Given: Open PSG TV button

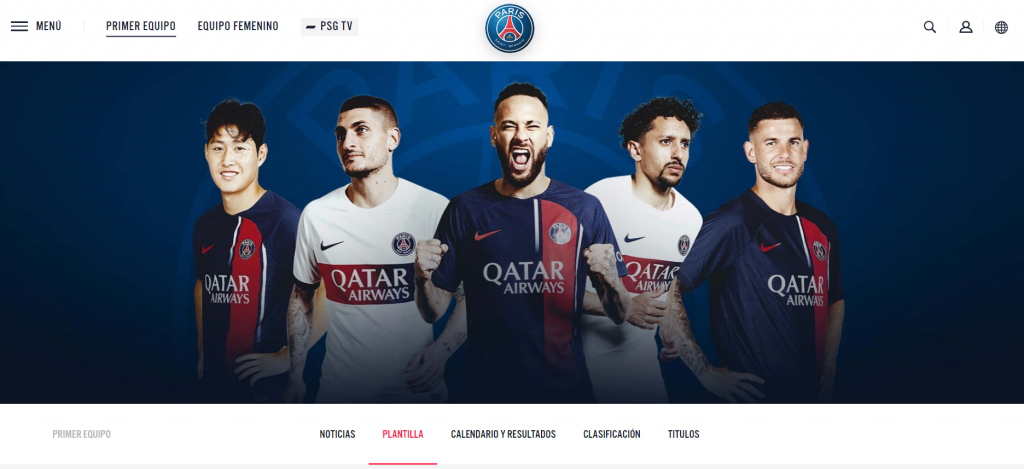Looking at the screenshot, I should coord(329,27).
